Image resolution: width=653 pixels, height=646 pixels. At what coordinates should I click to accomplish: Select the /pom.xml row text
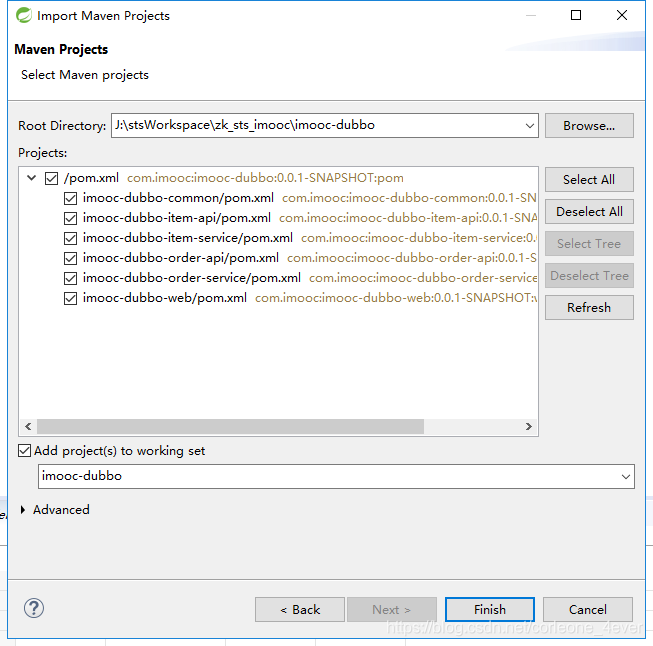click(91, 178)
